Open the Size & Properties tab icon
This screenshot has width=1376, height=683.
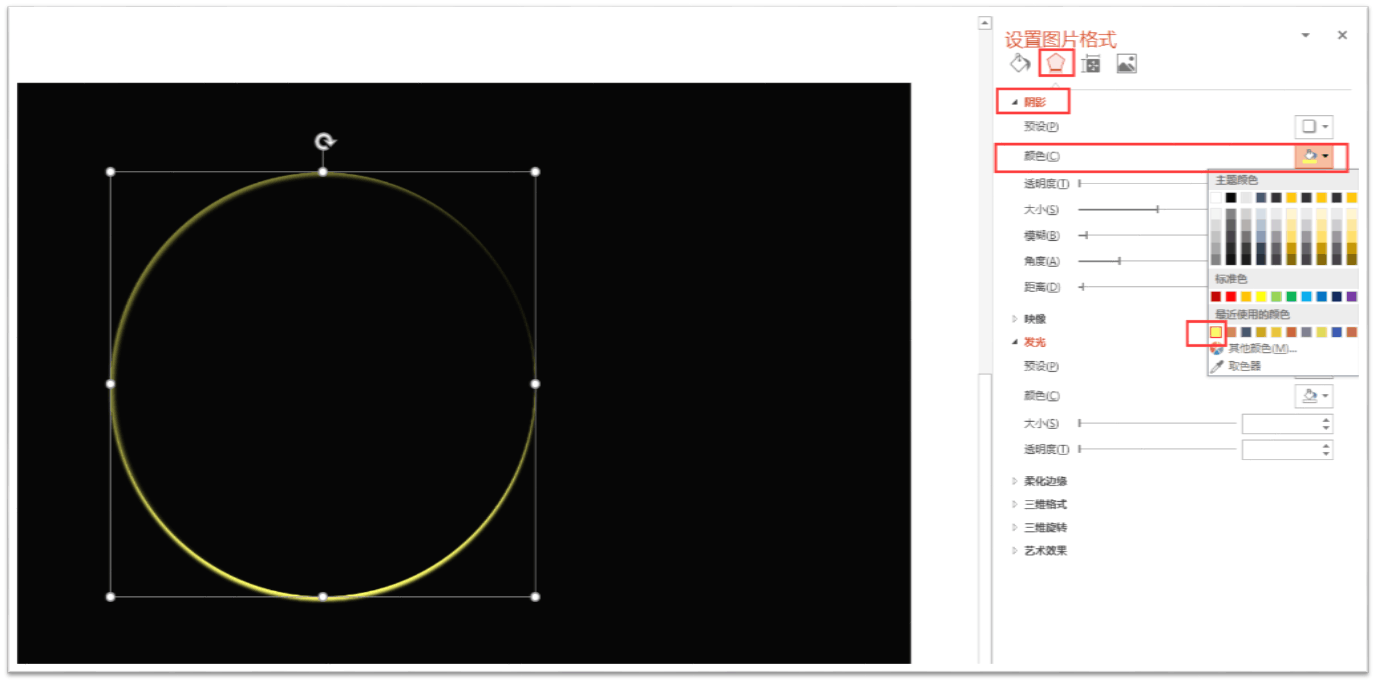[1091, 64]
